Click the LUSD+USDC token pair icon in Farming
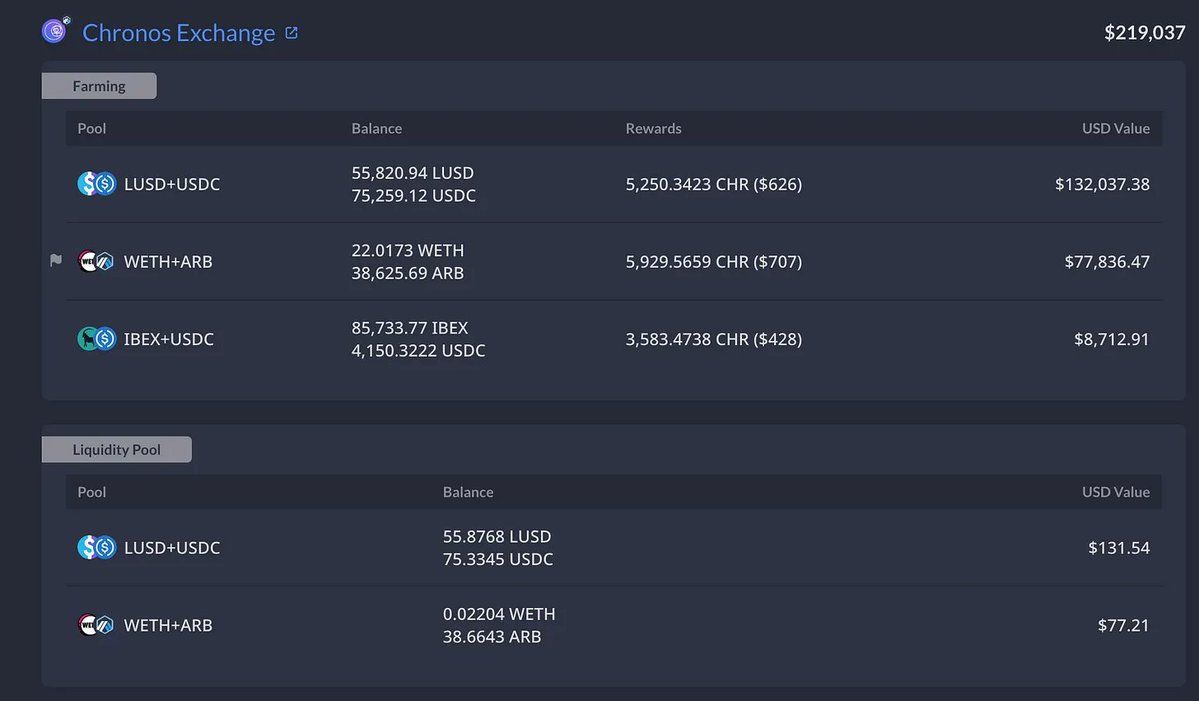The width and height of the screenshot is (1199, 701). [96, 183]
